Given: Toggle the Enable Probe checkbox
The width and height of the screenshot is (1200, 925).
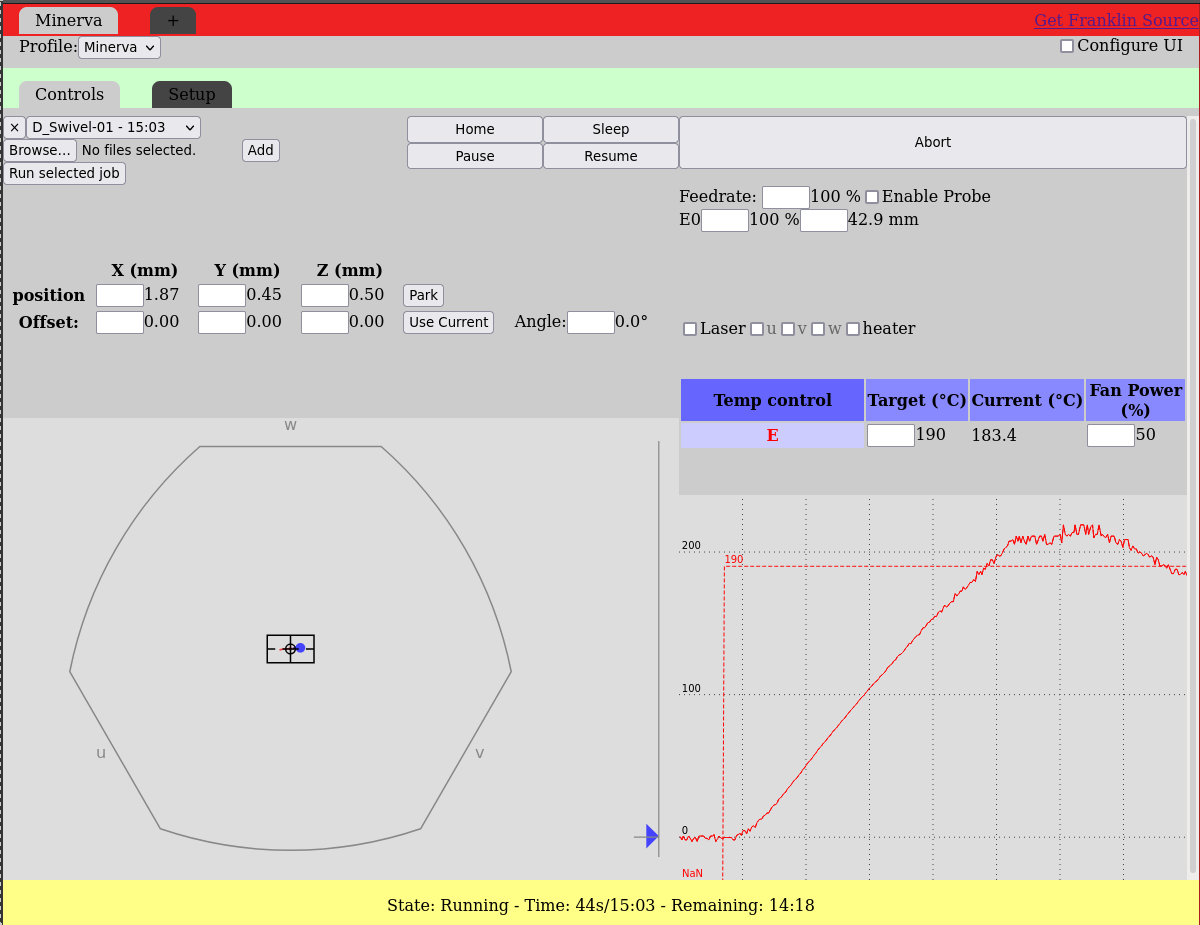Looking at the screenshot, I should 872,197.
